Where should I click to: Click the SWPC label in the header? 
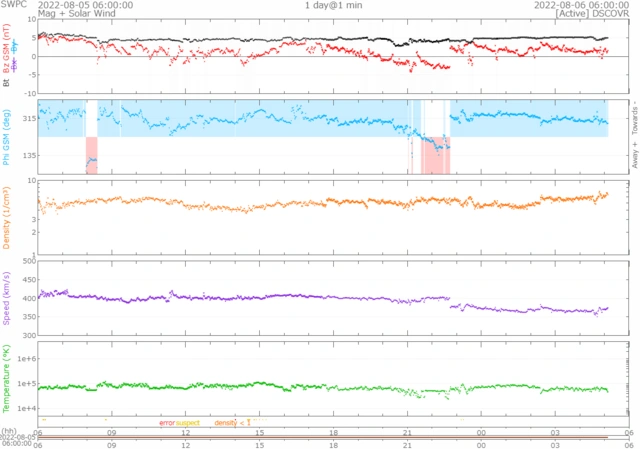pyautogui.click(x=13, y=4)
